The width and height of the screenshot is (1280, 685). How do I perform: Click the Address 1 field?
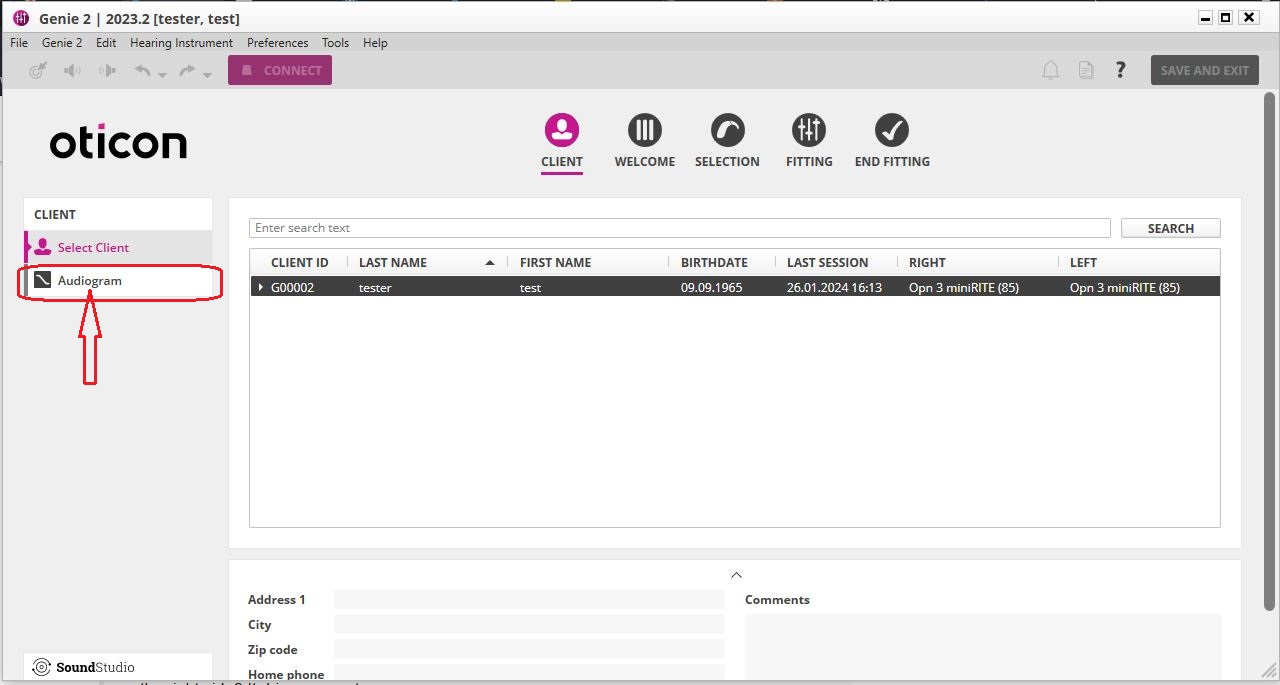click(x=529, y=599)
